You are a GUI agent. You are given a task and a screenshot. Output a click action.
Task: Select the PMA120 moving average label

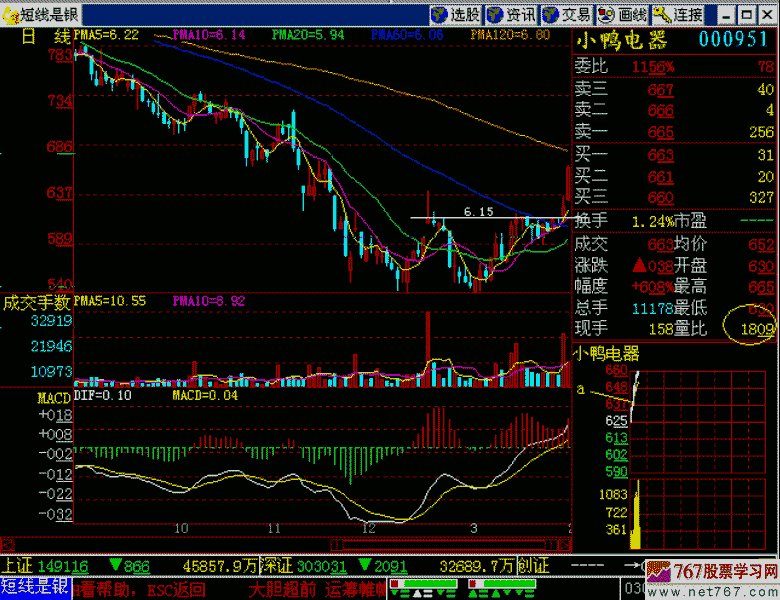coord(510,34)
